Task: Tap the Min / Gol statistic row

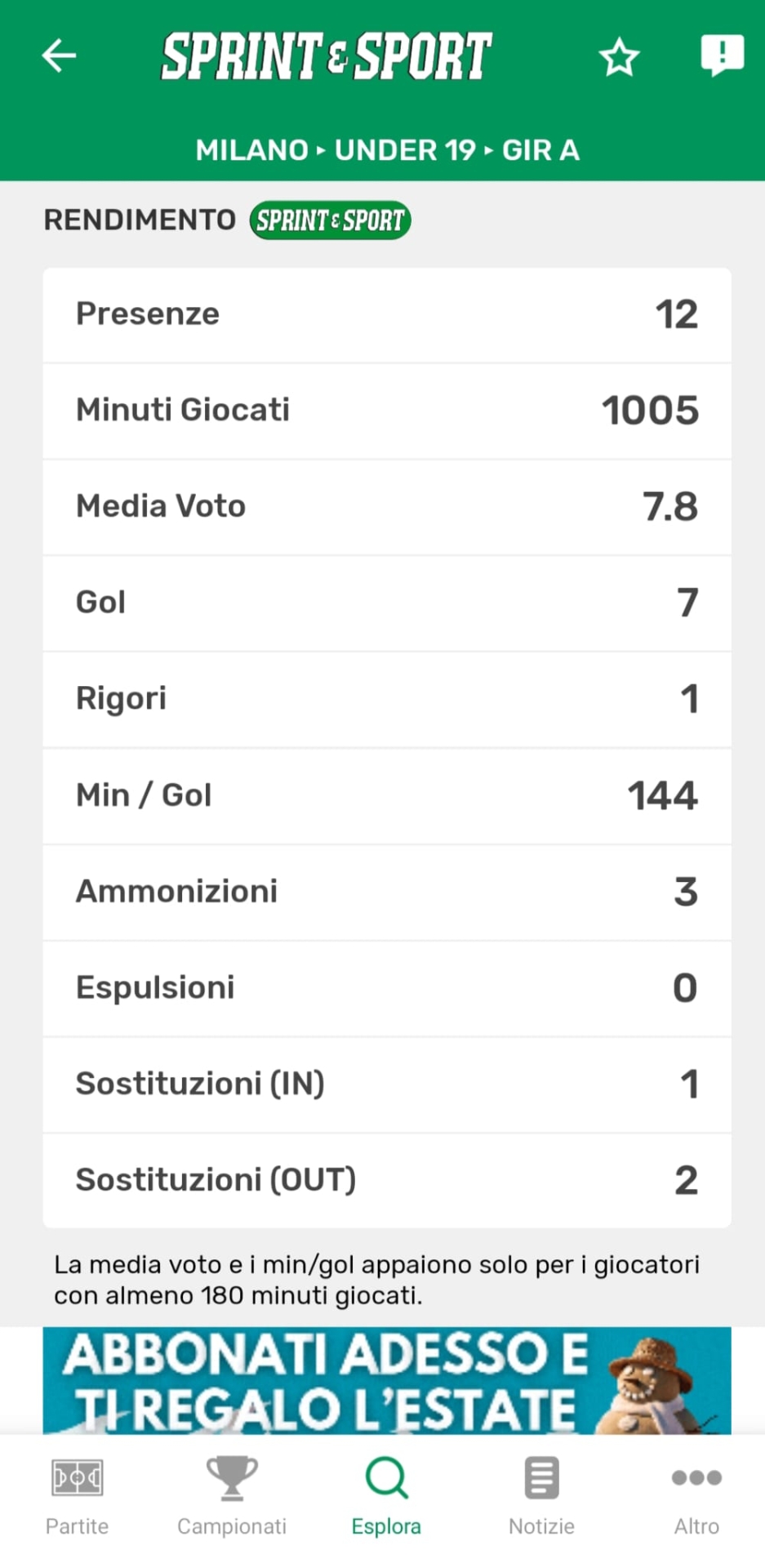Action: (x=387, y=795)
